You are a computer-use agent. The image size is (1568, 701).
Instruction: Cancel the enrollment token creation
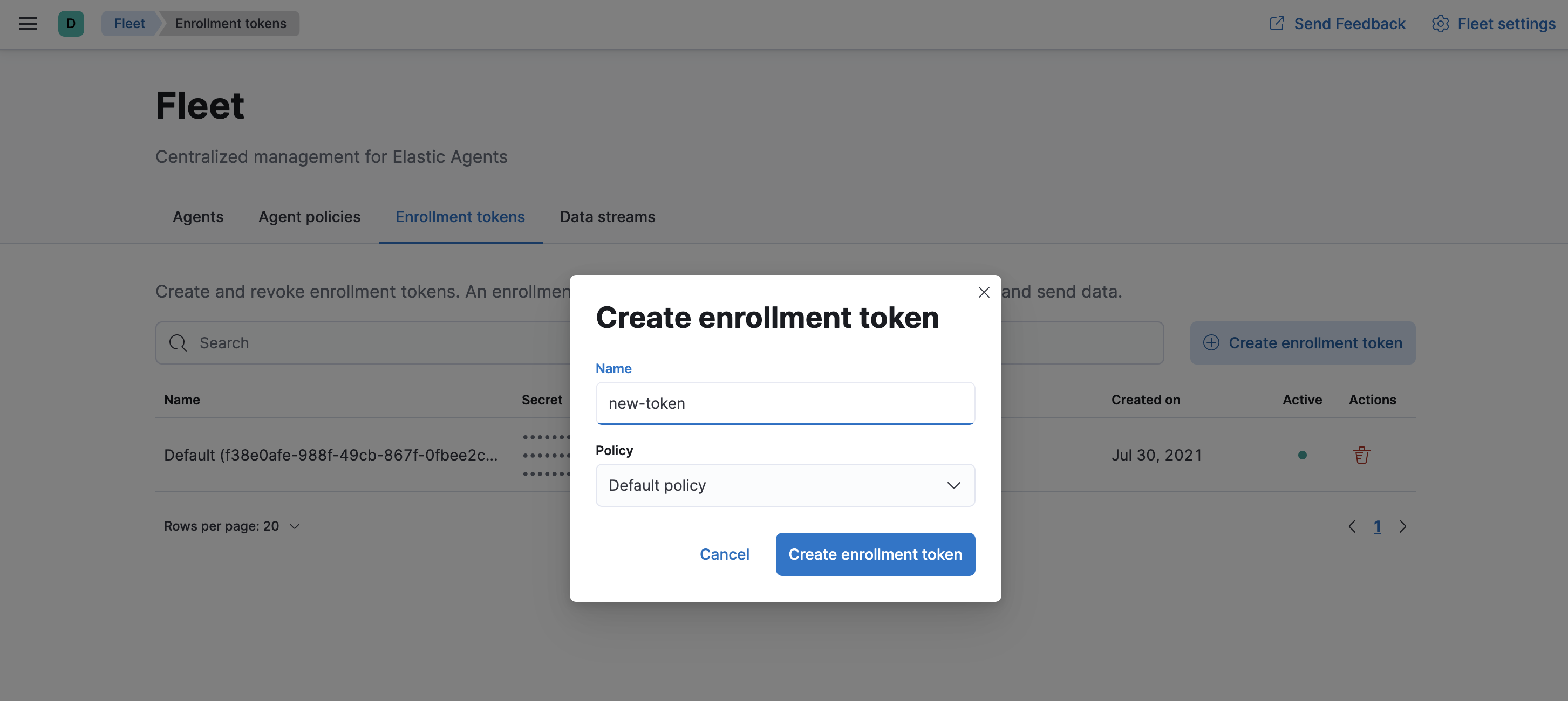pyautogui.click(x=724, y=554)
